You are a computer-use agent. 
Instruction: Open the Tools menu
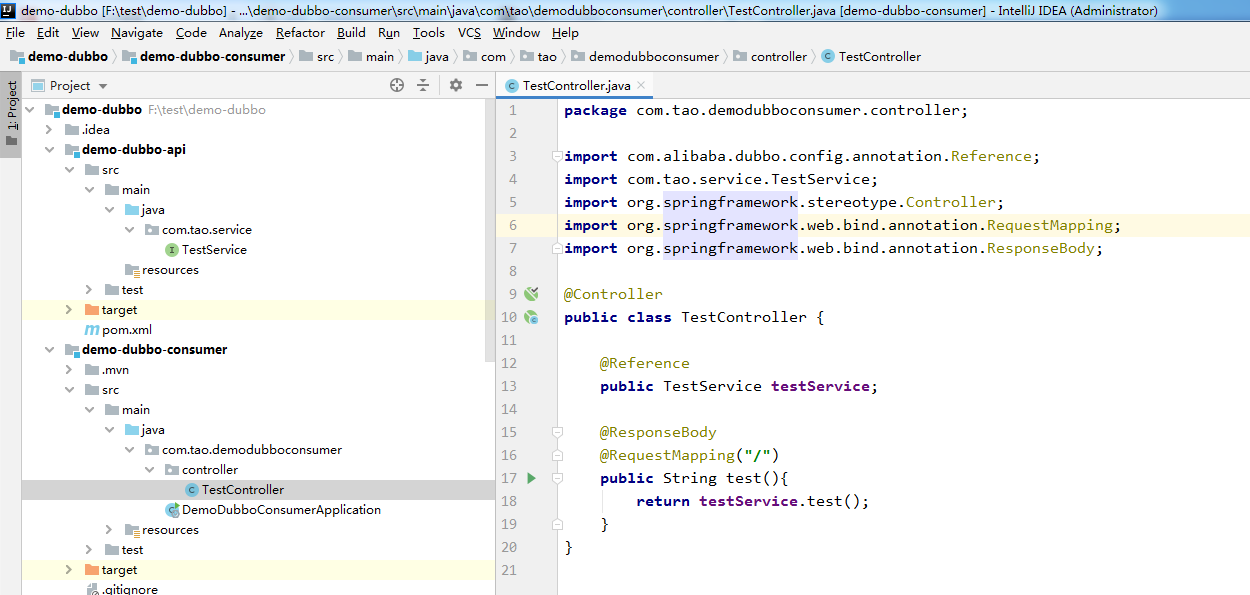(x=429, y=33)
